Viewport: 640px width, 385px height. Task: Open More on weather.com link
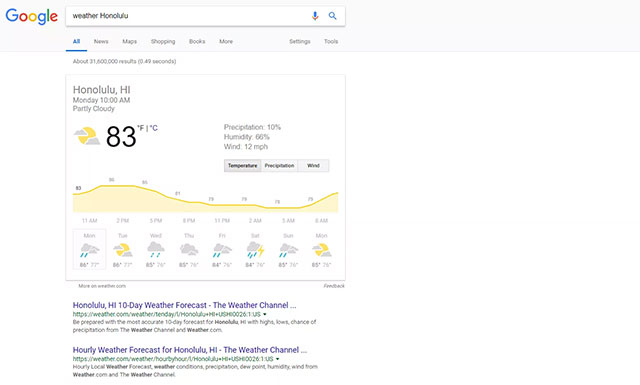coord(102,286)
